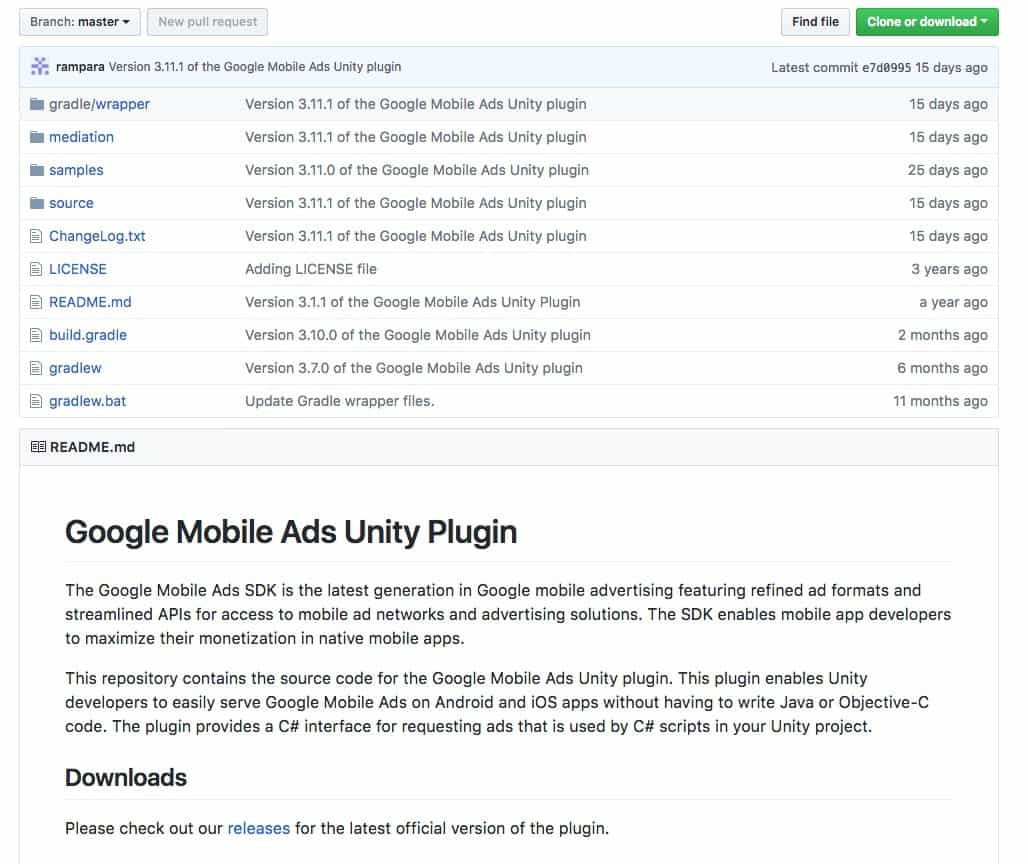This screenshot has height=864, width=1028.
Task: Click the ChangeLog.txt file icon
Action: (36, 236)
